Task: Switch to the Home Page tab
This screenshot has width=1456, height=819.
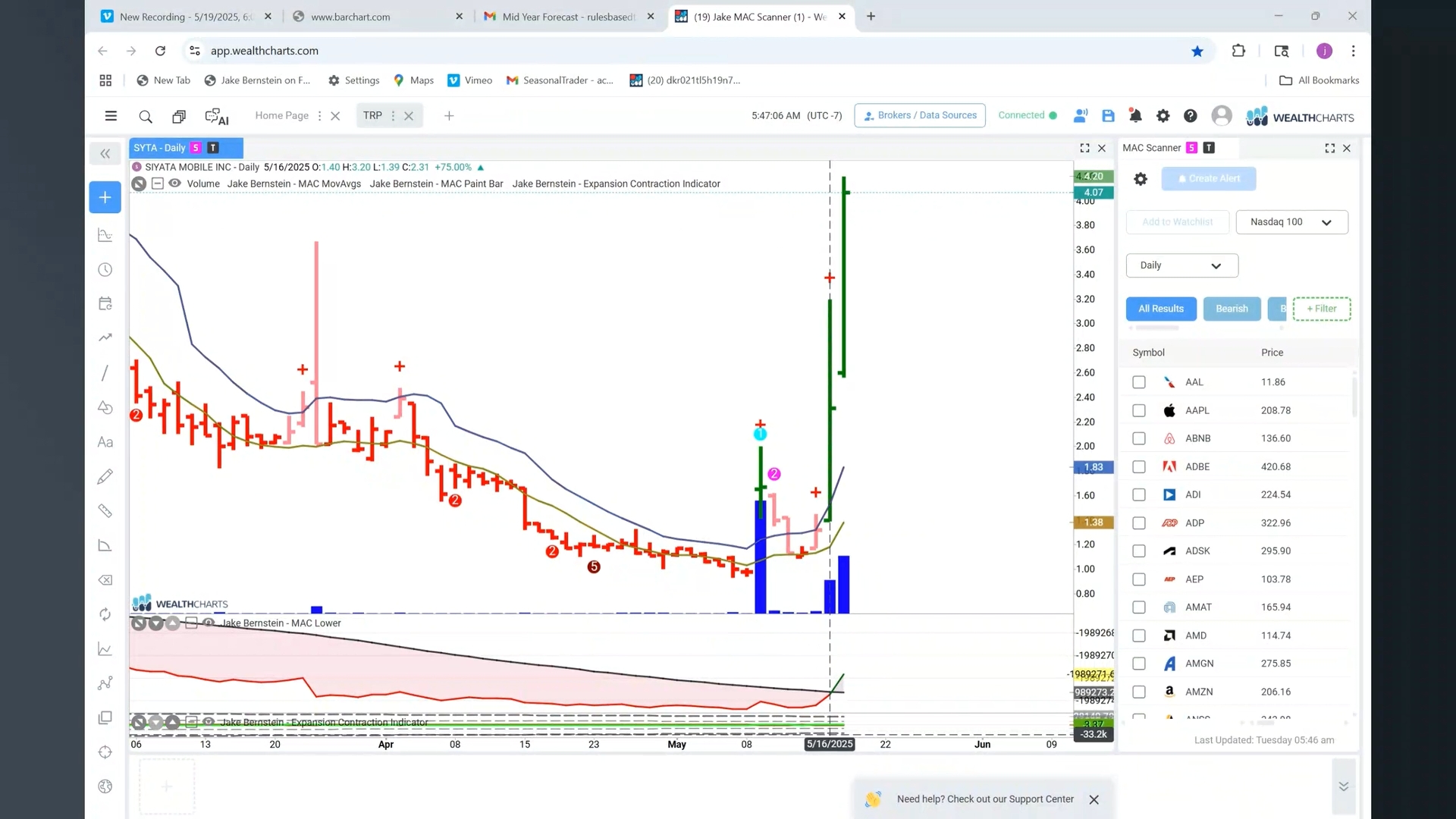Action: 281,116
